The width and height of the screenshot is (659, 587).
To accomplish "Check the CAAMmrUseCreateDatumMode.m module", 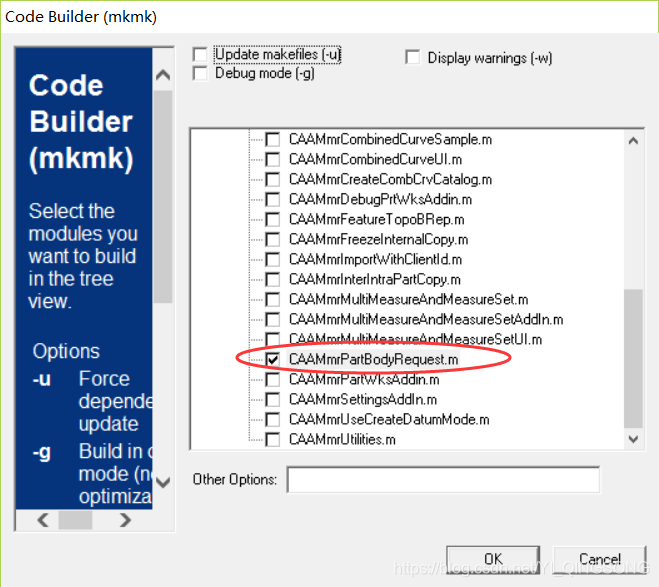I will (x=272, y=419).
